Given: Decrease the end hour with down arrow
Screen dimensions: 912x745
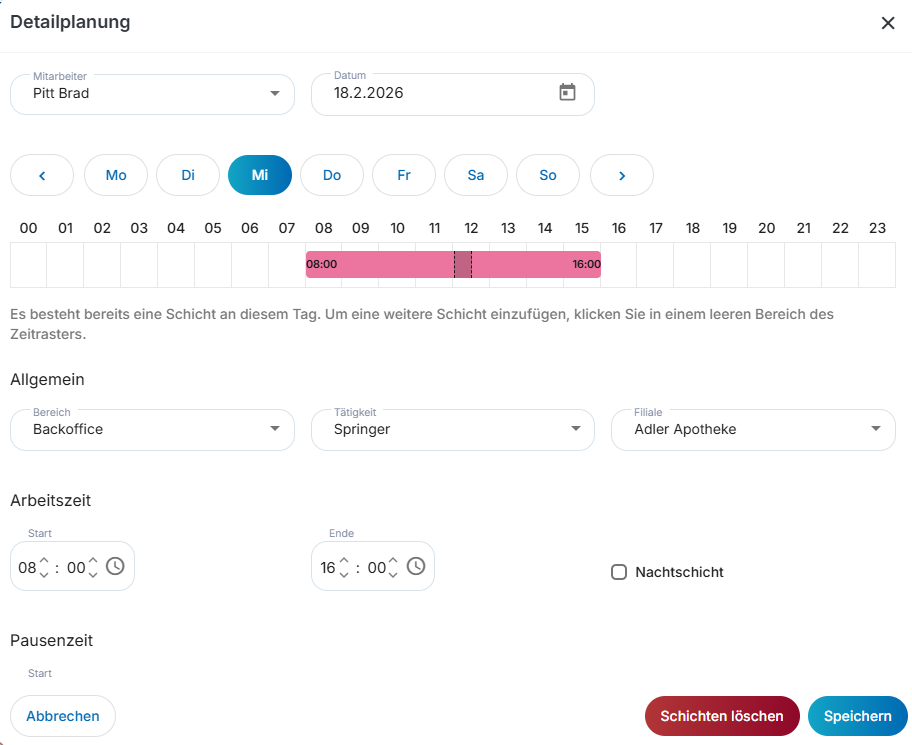Looking at the screenshot, I should coord(344,575).
